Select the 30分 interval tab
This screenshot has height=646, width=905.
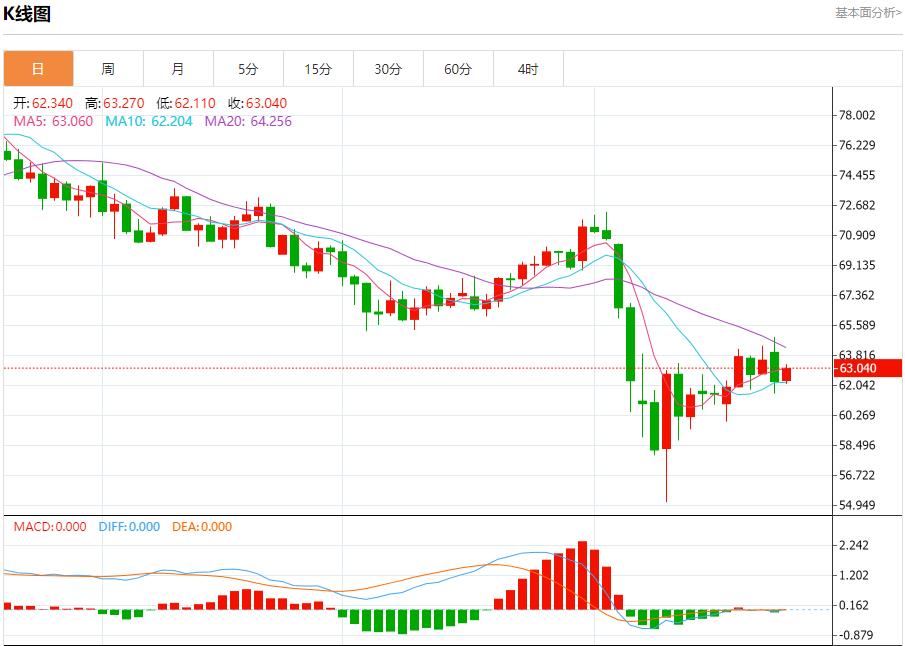(388, 69)
